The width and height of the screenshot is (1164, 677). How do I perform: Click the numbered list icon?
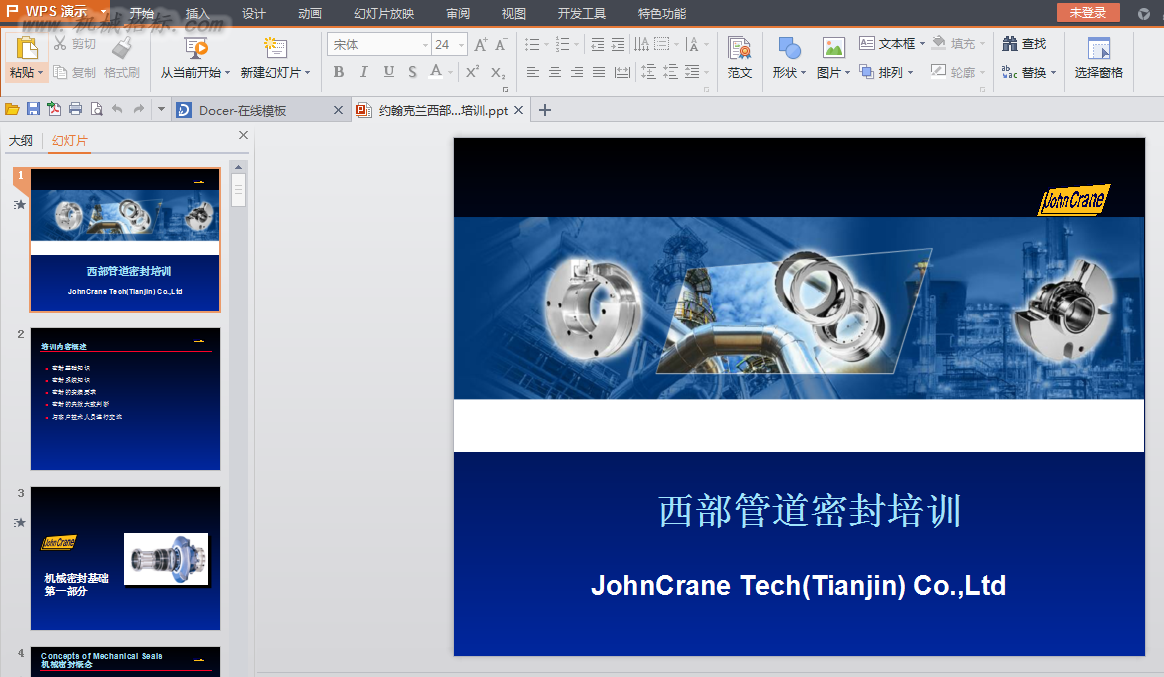[563, 45]
